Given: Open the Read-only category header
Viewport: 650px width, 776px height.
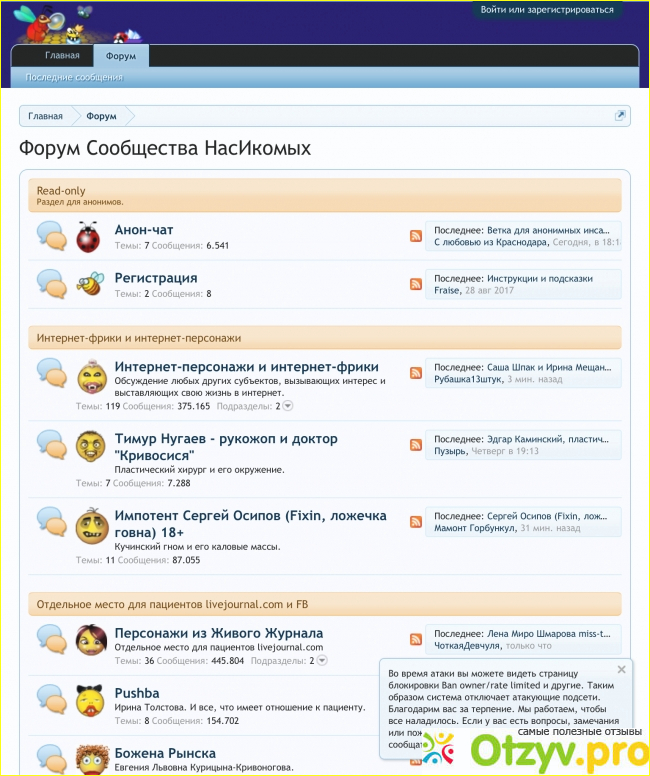Looking at the screenshot, I should [61, 190].
